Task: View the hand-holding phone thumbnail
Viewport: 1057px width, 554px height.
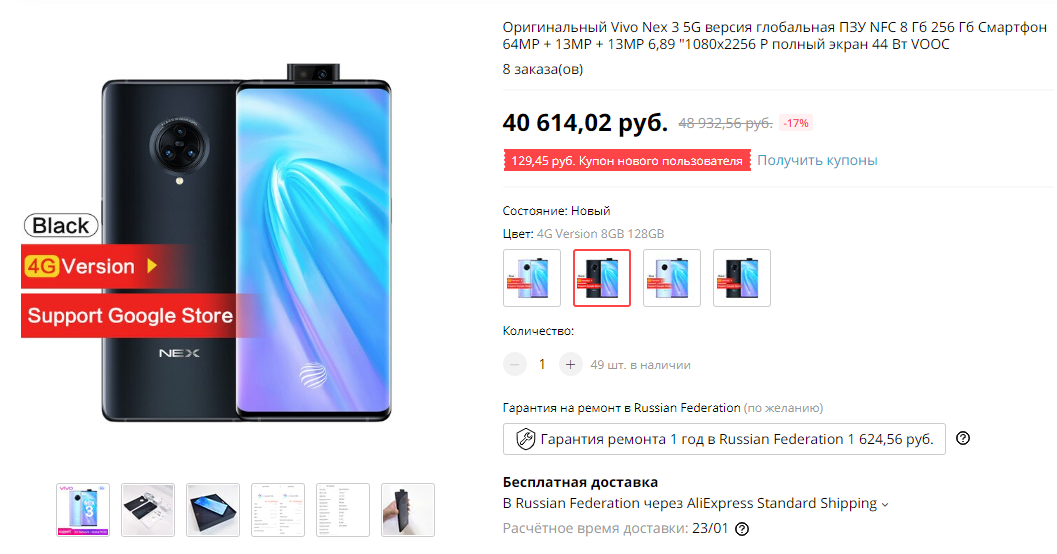Action: [408, 510]
